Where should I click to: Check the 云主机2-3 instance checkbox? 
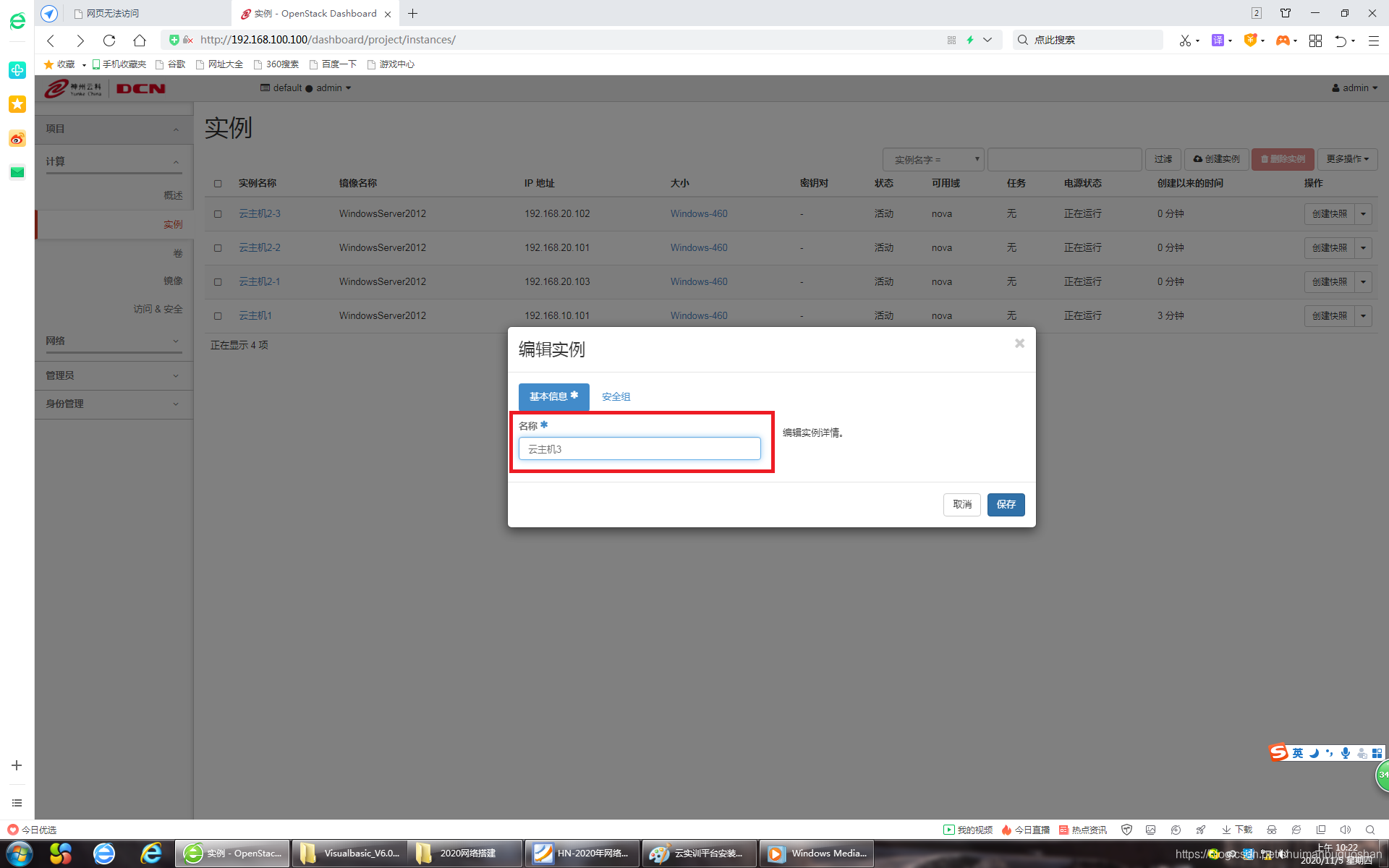tap(218, 214)
